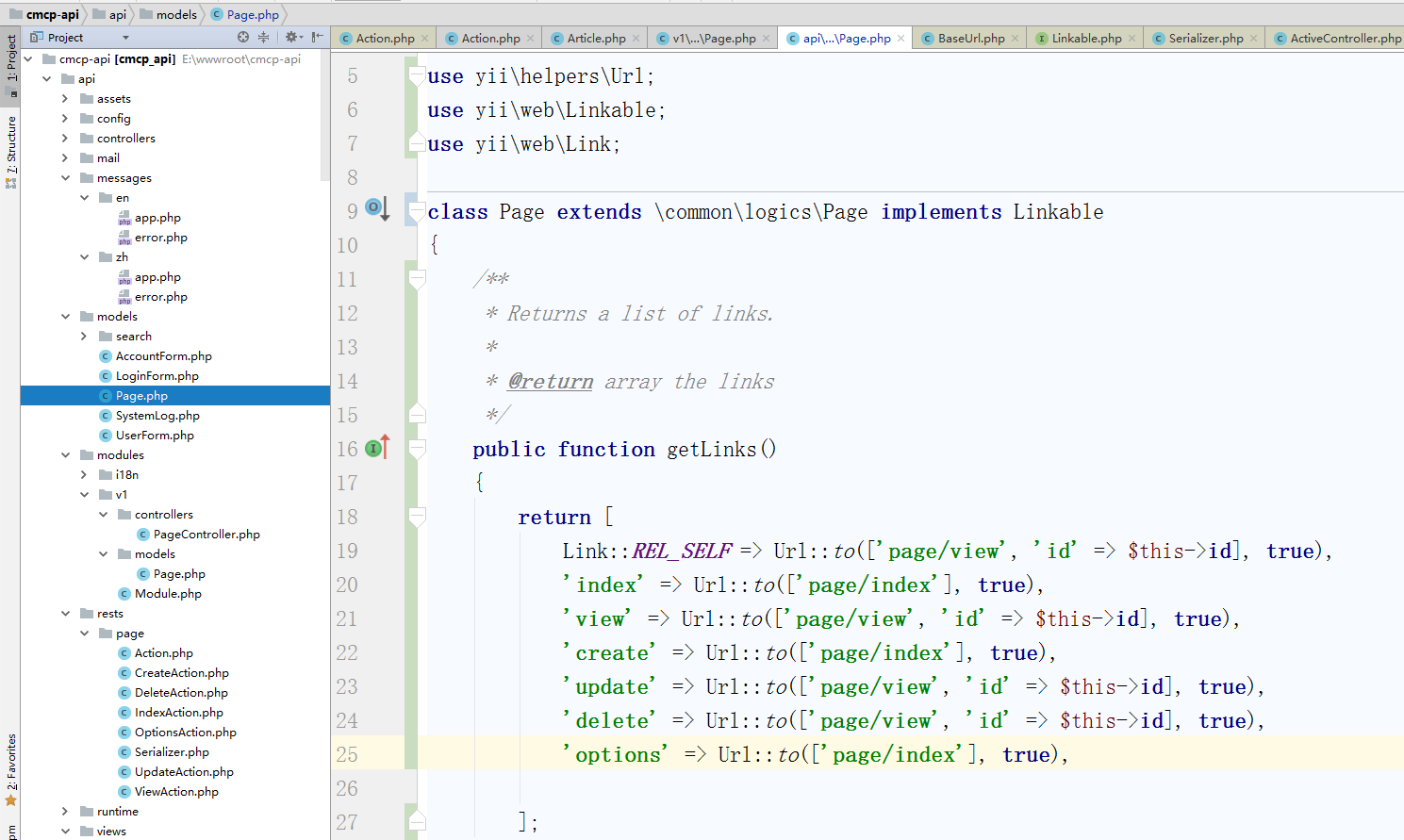1404x840 pixels.
Task: Select PageController.php in the project tree
Action: [206, 535]
